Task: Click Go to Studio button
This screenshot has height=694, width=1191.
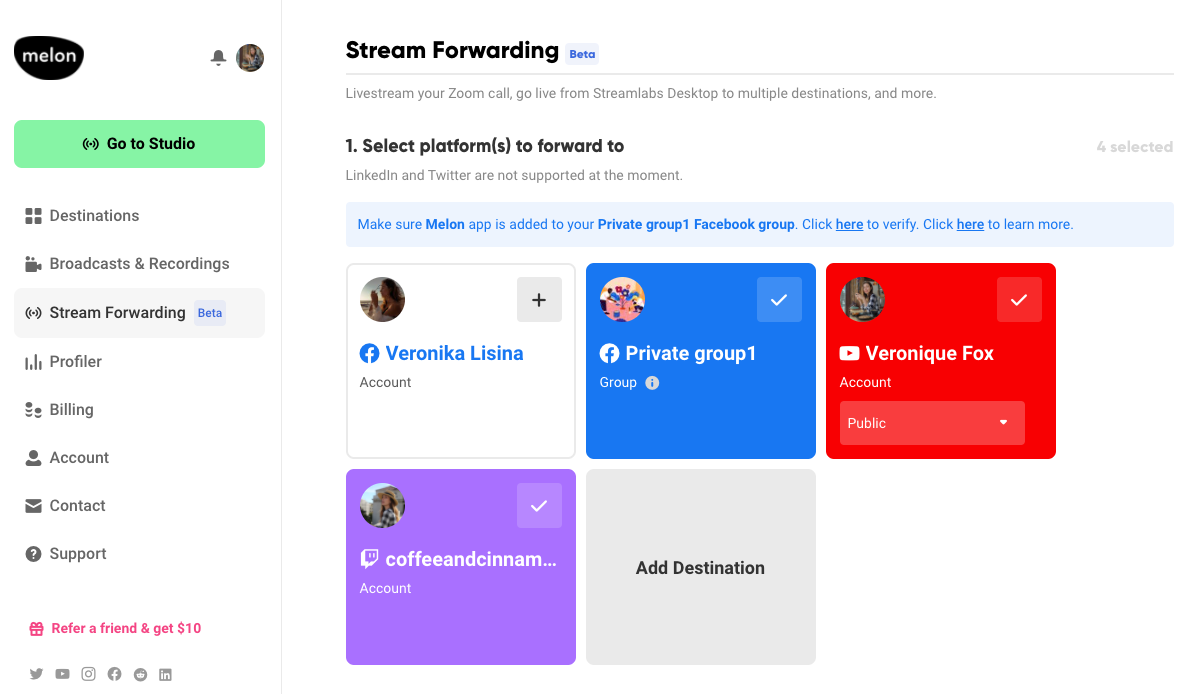Action: (x=139, y=144)
